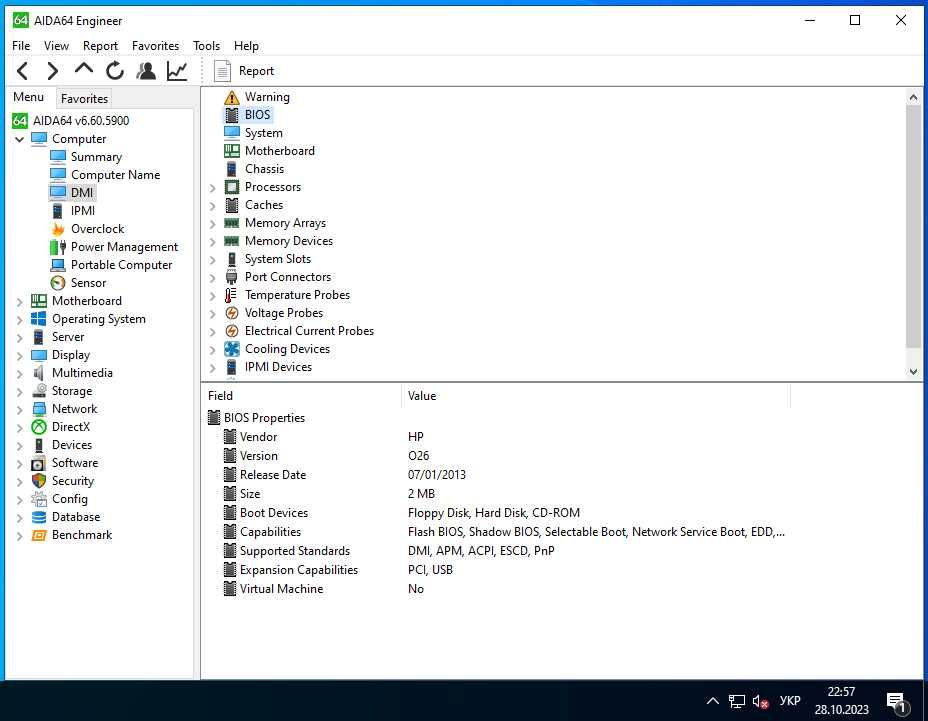
Task: Select the Supported Standards row
Action: point(501,551)
